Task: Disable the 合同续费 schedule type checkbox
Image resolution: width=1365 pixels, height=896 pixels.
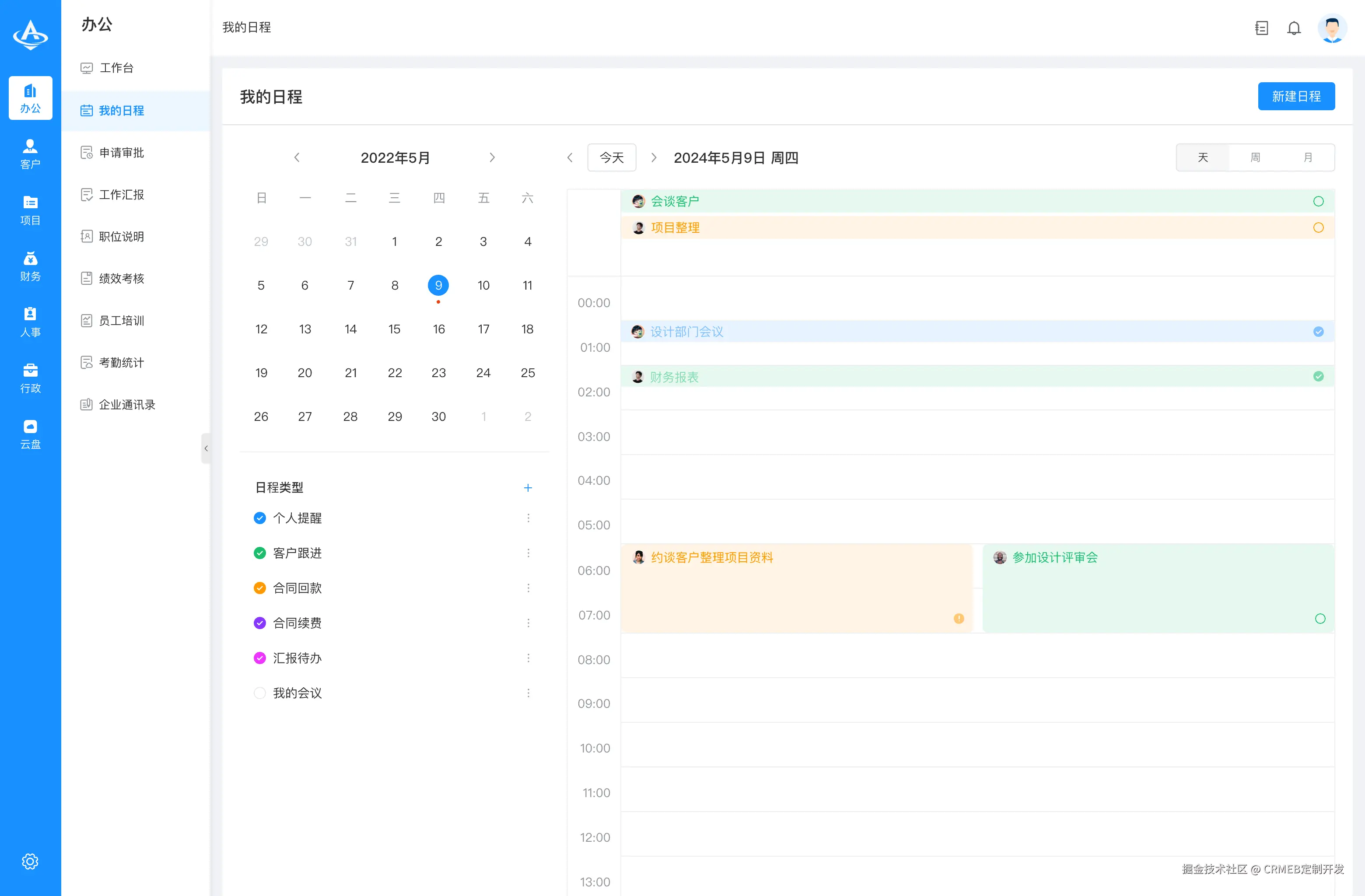Action: tap(260, 623)
